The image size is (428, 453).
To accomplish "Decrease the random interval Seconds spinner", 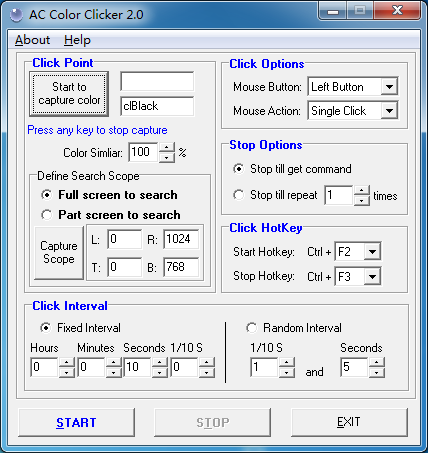I will click(377, 372).
